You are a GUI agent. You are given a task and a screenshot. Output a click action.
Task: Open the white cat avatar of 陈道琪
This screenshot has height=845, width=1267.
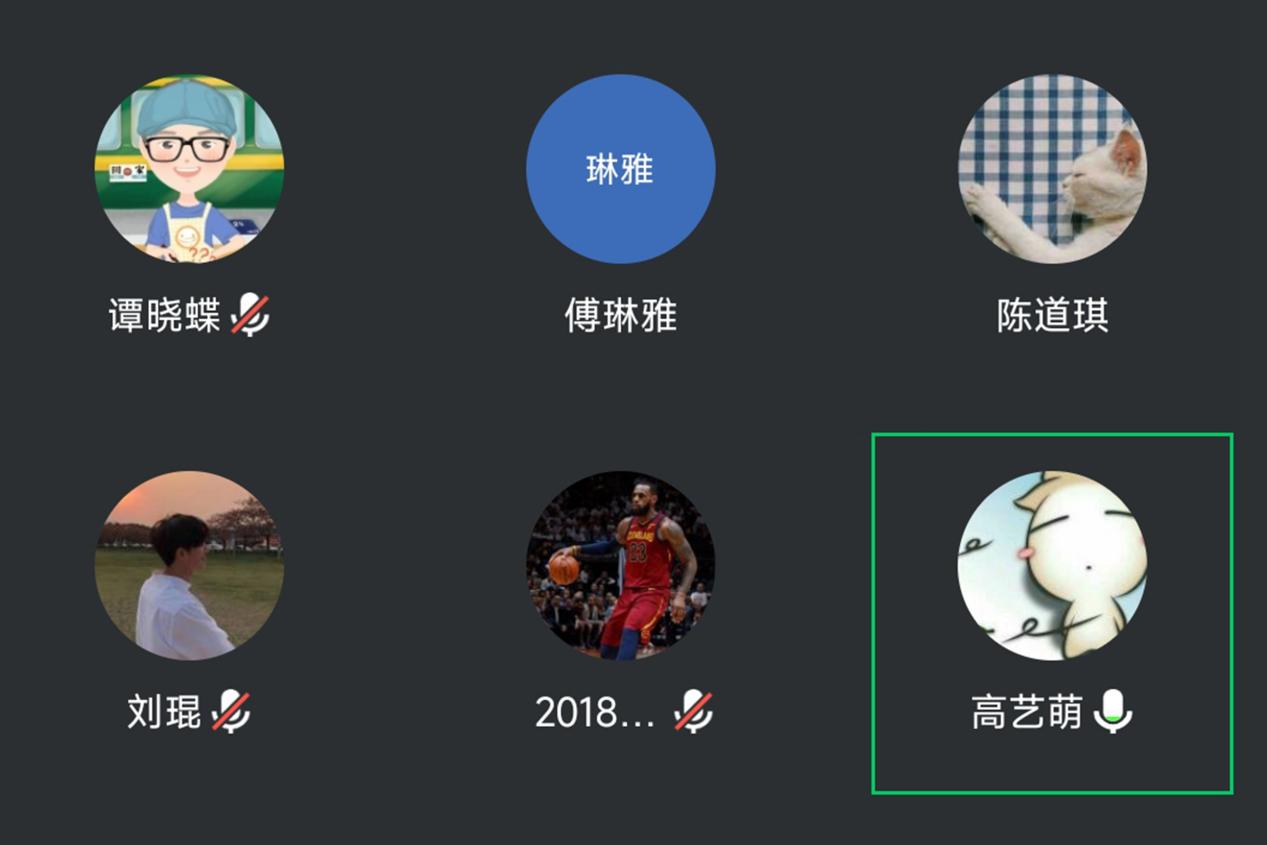tap(1053, 169)
